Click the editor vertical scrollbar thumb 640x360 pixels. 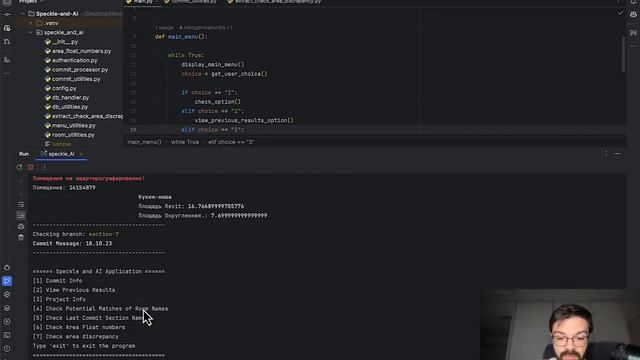pyautogui.click(x=623, y=55)
